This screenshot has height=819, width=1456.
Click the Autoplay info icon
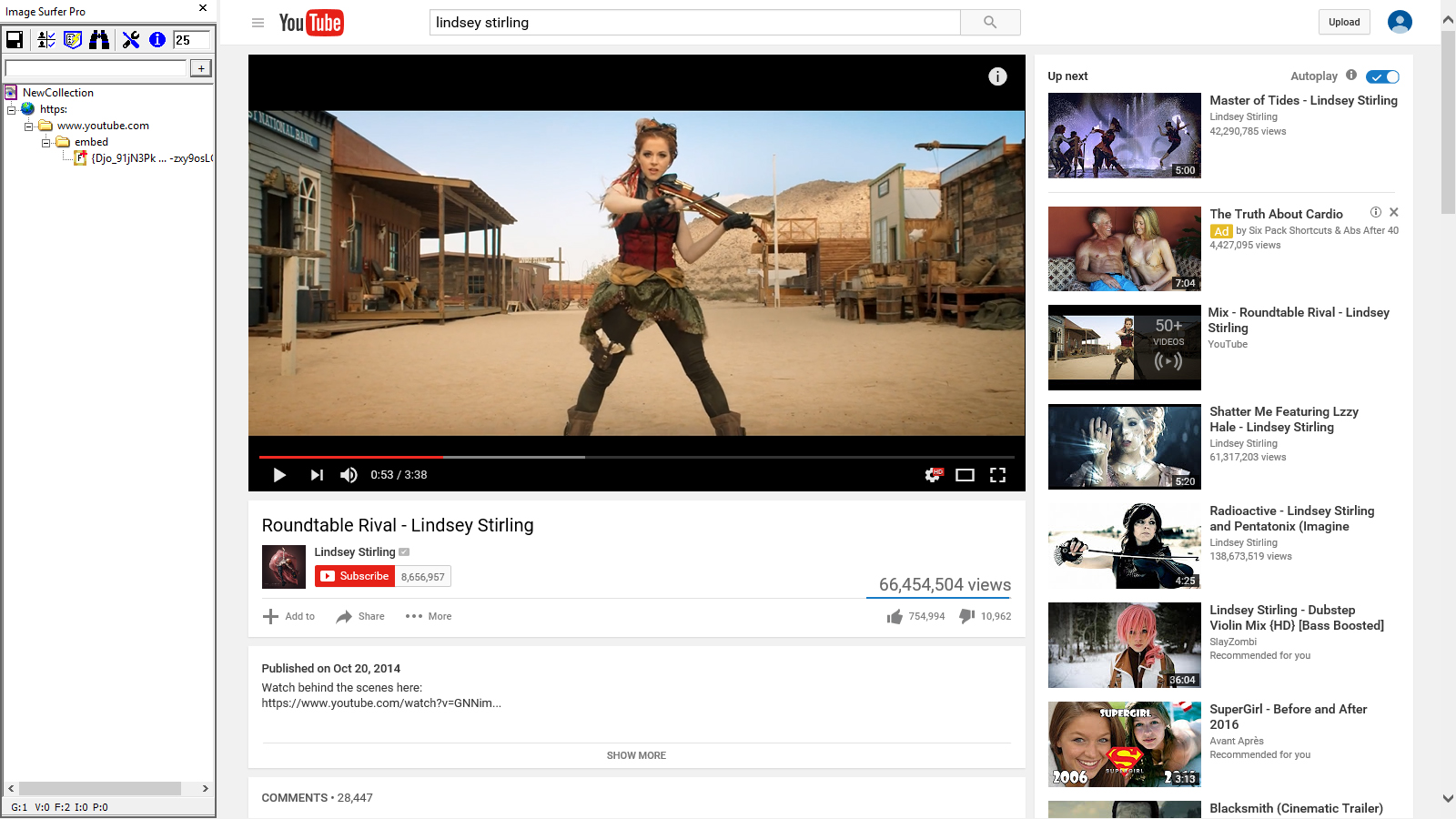(x=1351, y=76)
